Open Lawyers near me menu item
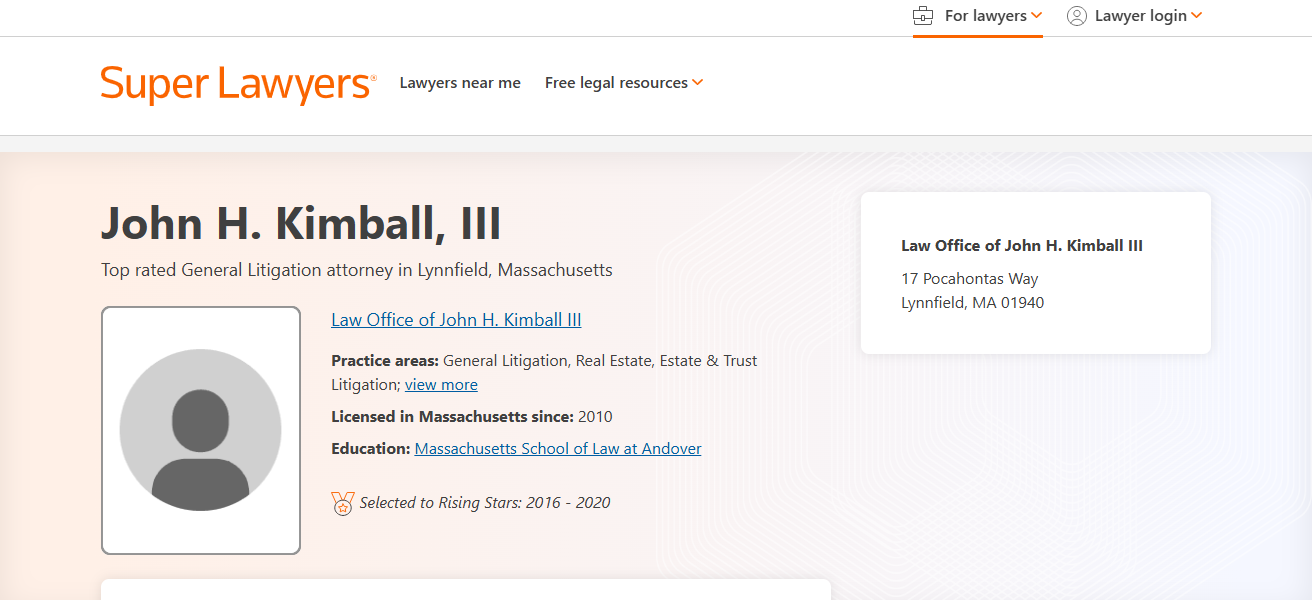The width and height of the screenshot is (1312, 600). (460, 83)
